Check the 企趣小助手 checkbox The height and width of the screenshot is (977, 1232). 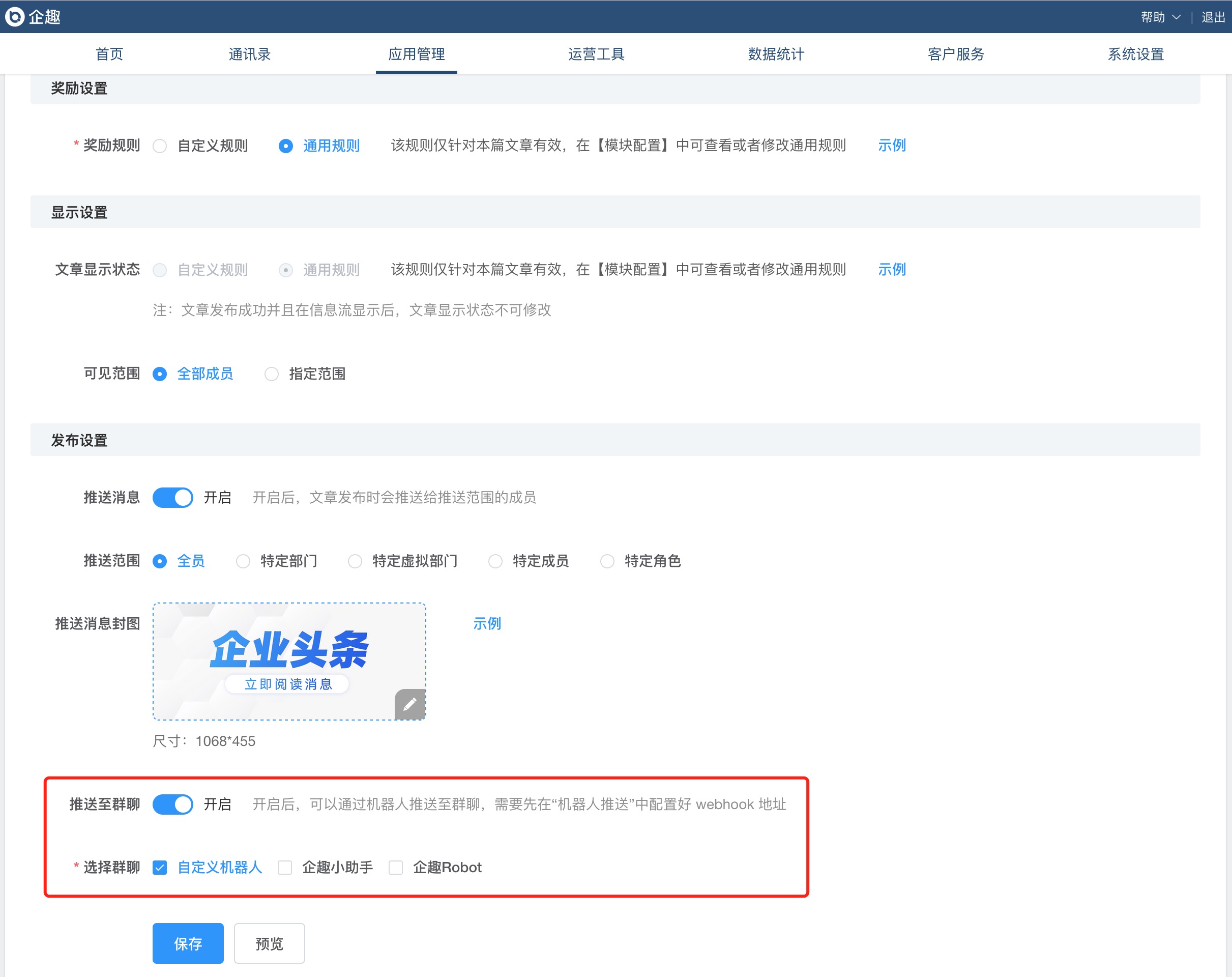pyautogui.click(x=284, y=868)
